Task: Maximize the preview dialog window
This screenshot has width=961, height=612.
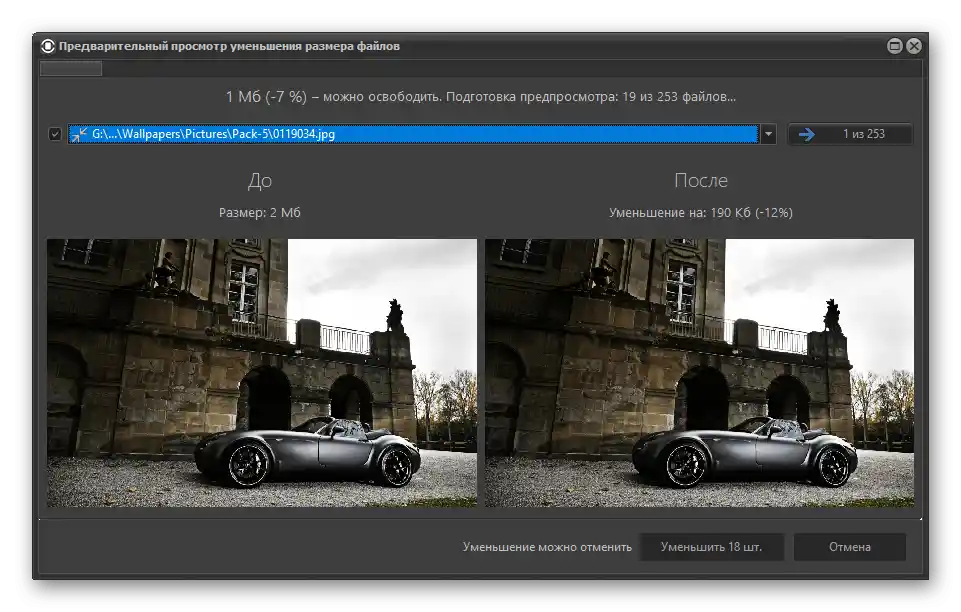Action: point(895,46)
